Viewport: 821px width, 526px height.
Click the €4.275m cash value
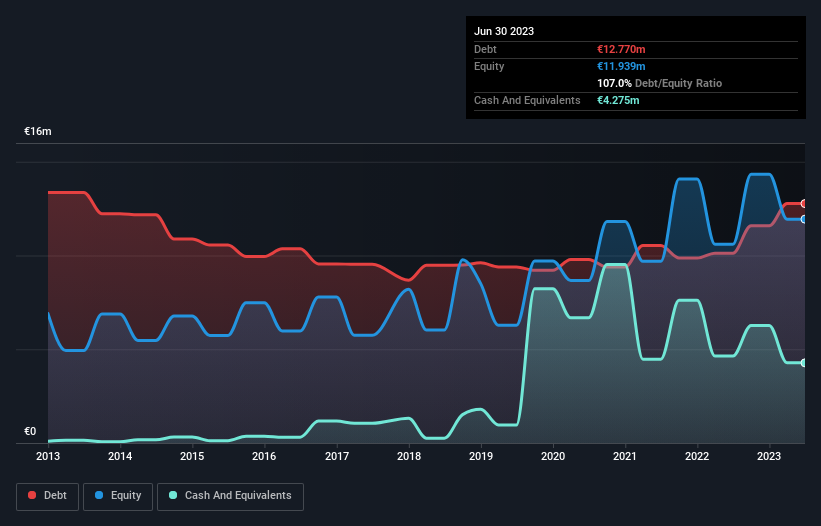618,100
